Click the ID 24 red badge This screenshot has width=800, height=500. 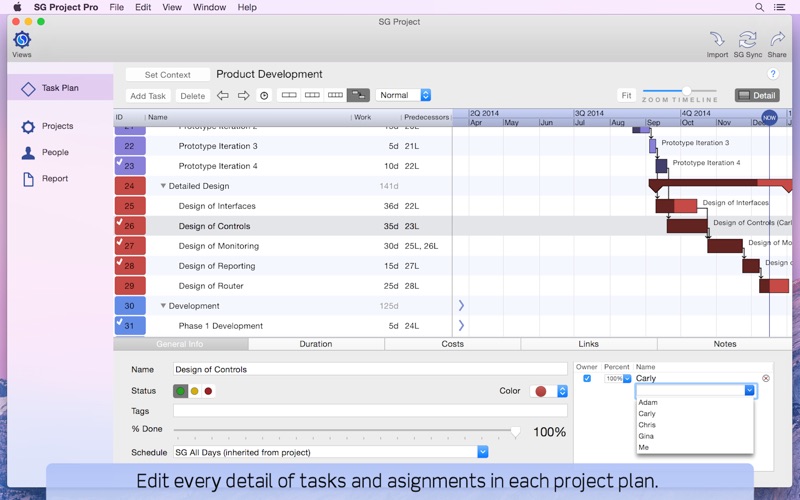pyautogui.click(x=130, y=186)
